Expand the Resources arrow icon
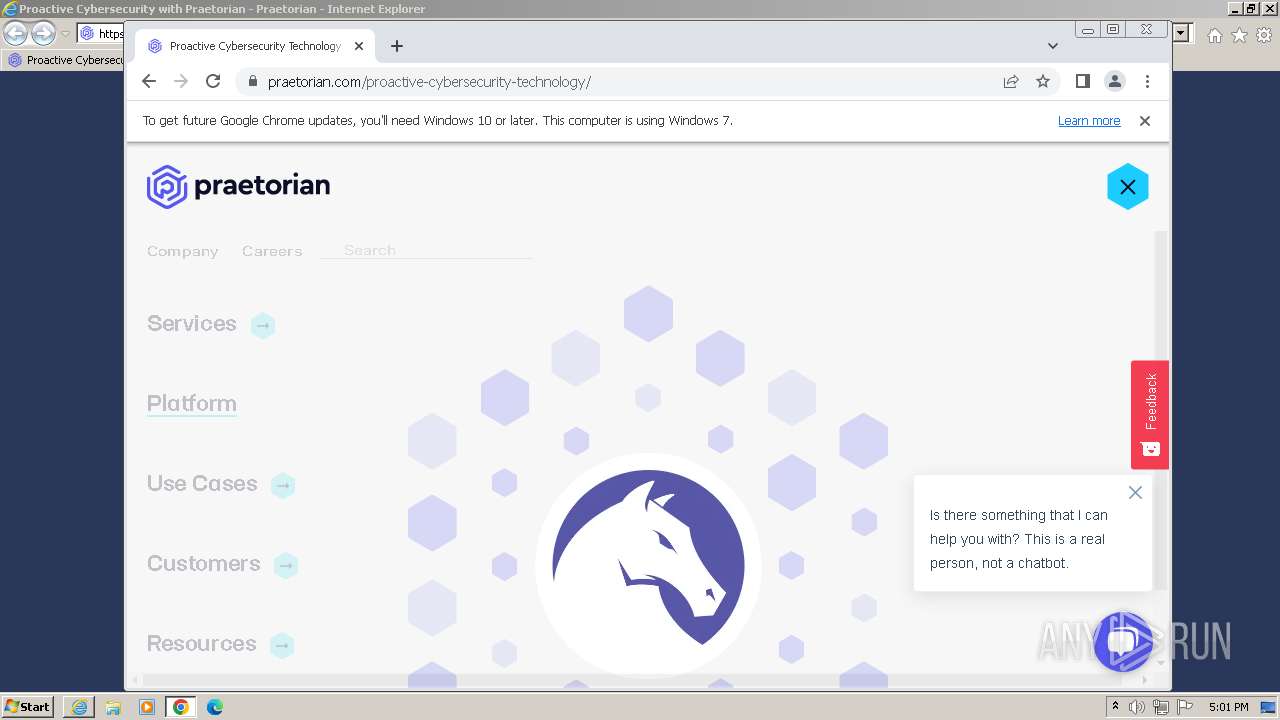Screen dimensions: 1280x720 (x=282, y=645)
